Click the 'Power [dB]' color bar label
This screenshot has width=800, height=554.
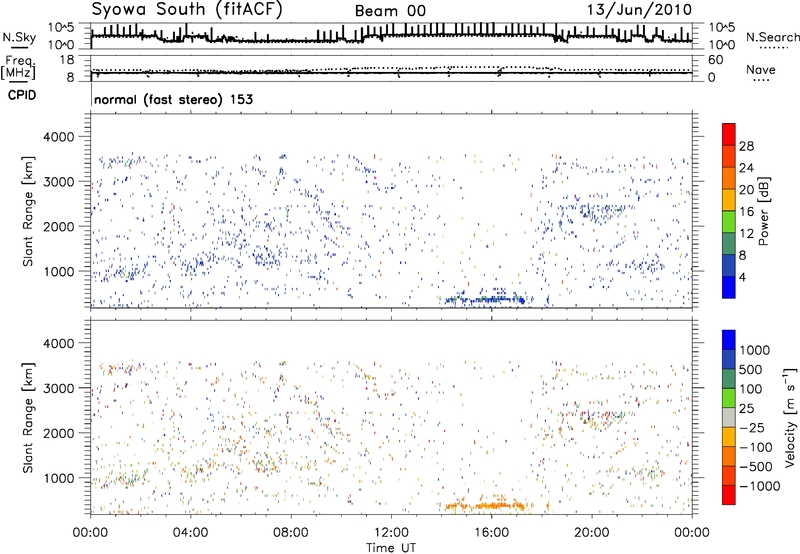click(763, 211)
